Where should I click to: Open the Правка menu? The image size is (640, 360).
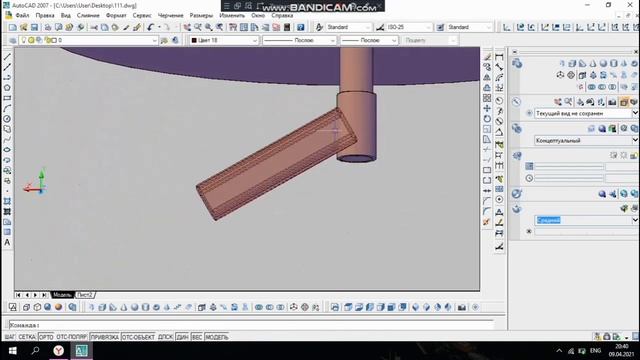[45, 16]
